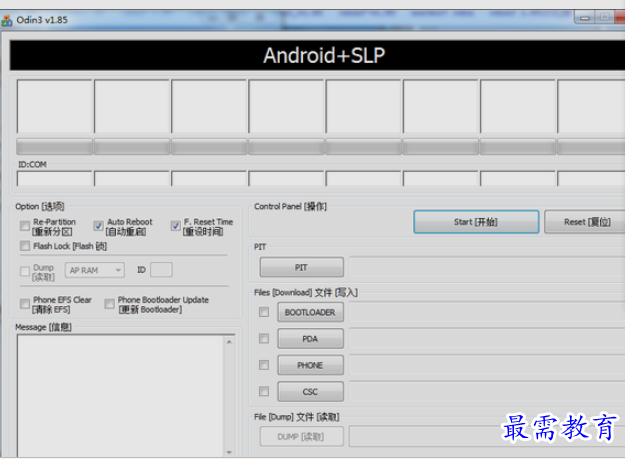625x459 pixels.
Task: Click the Message box scroll up arrow
Action: click(x=229, y=342)
